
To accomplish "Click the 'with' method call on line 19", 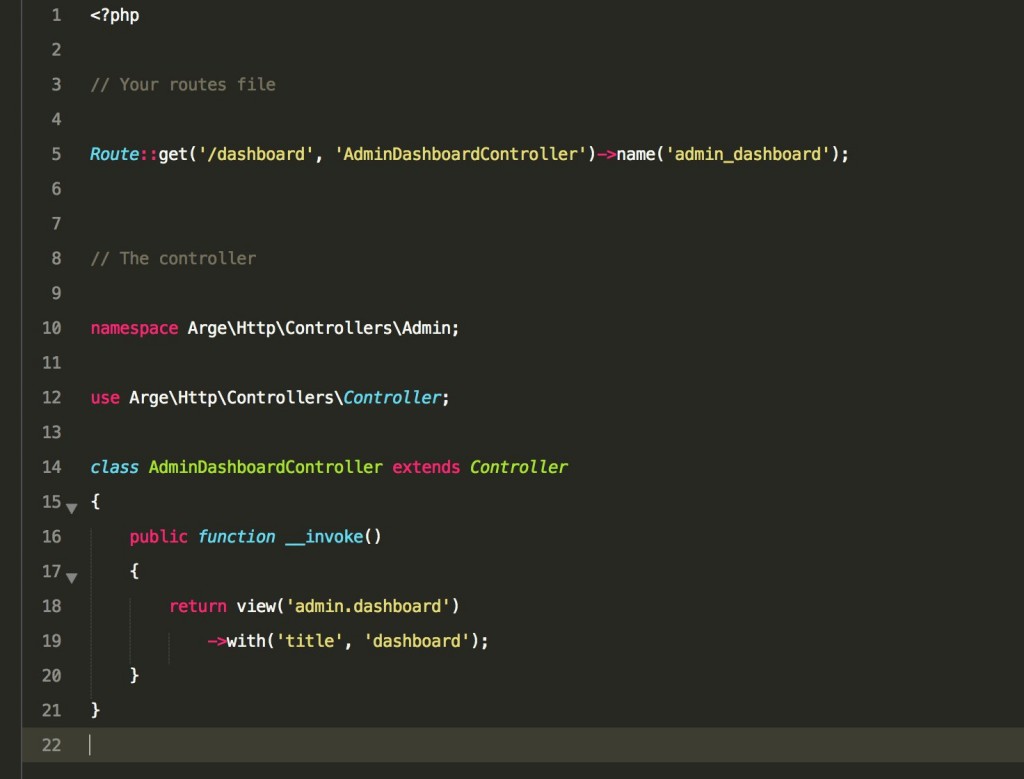I will (246, 641).
